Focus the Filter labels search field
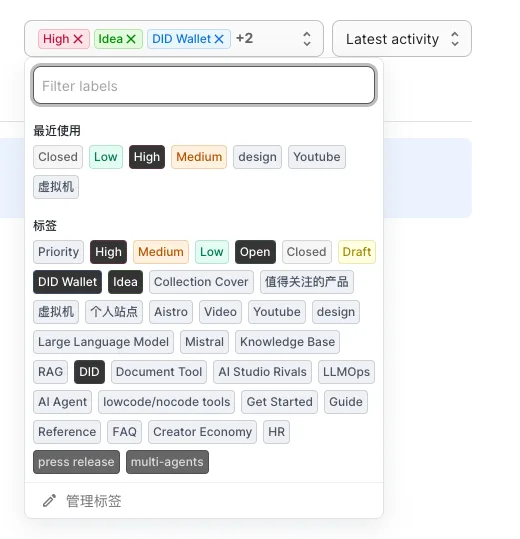520x539 pixels. 204,86
